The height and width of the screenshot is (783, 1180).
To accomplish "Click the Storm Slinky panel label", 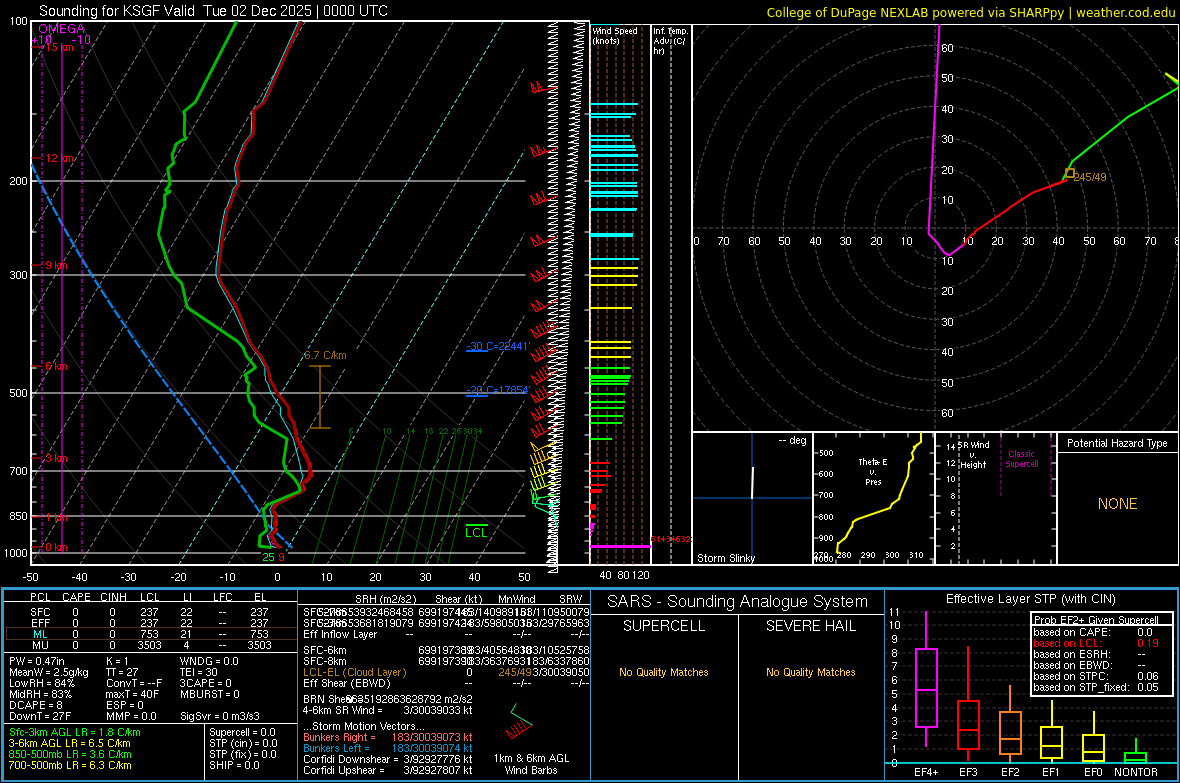I will click(x=725, y=558).
